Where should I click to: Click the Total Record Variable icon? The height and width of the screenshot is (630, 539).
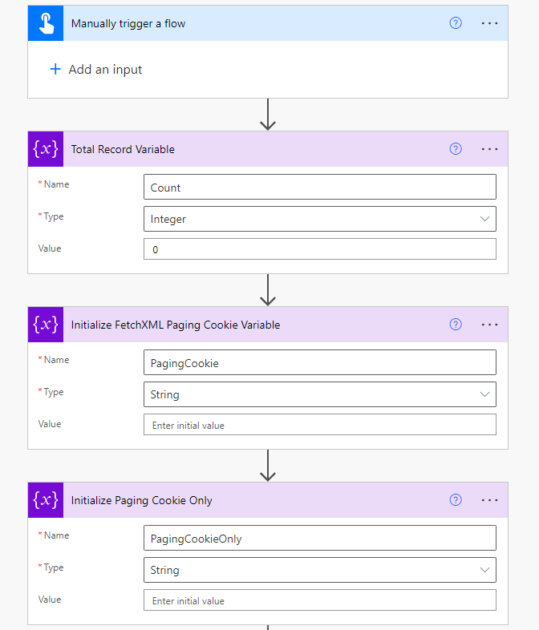click(x=45, y=149)
